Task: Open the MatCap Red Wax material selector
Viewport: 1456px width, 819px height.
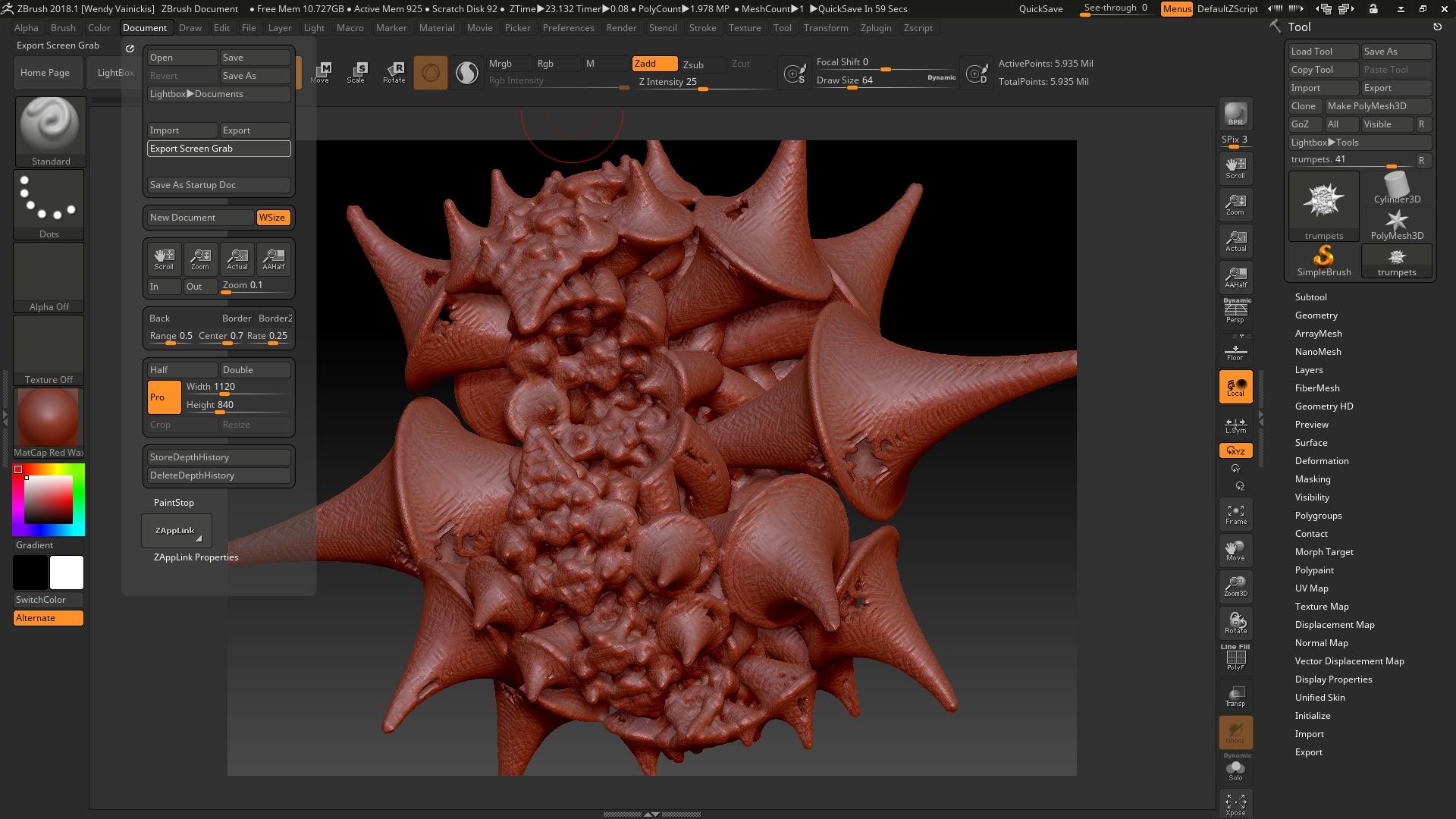Action: coord(49,423)
